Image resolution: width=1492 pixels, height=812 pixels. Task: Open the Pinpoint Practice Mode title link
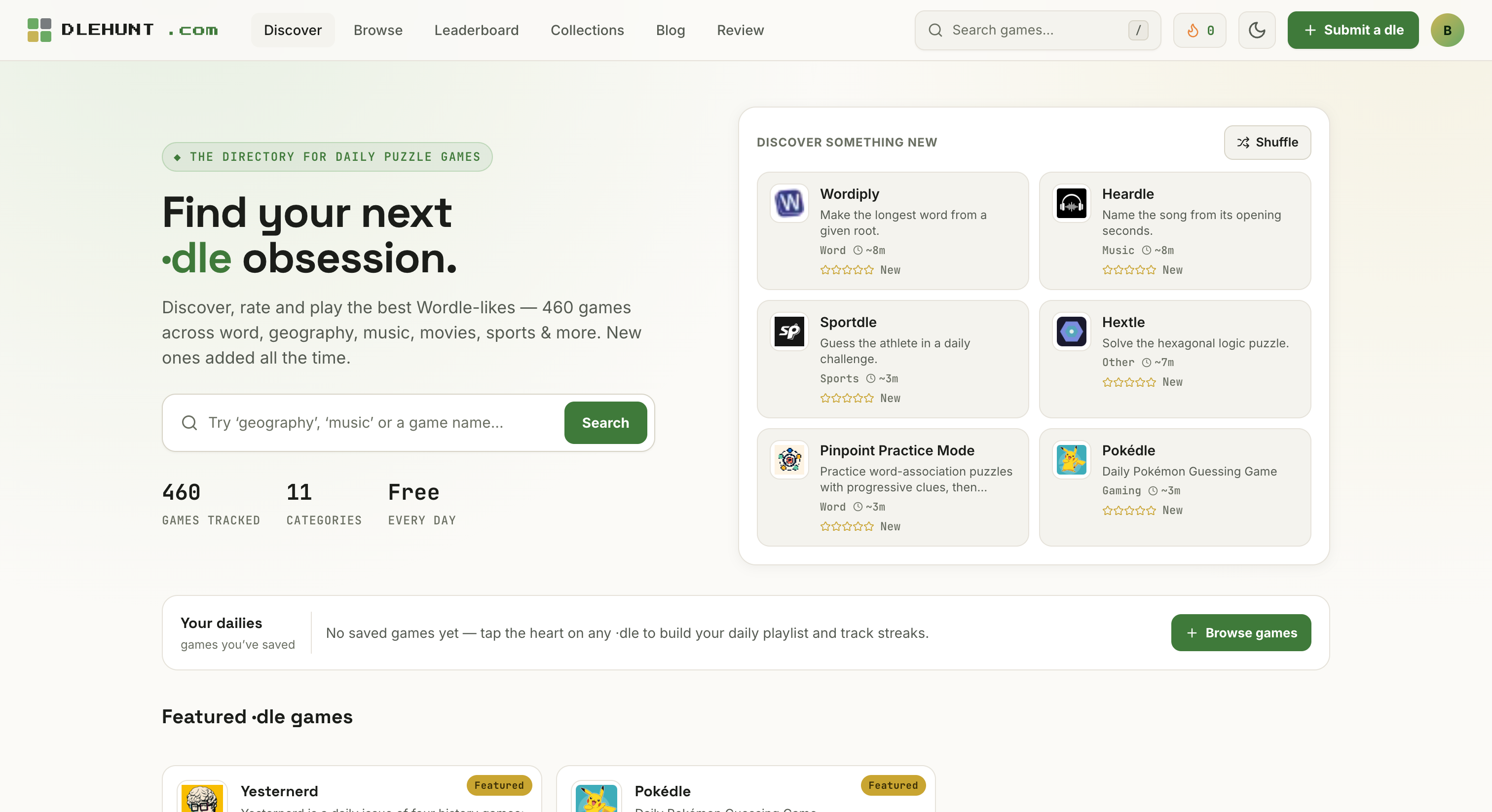[896, 450]
